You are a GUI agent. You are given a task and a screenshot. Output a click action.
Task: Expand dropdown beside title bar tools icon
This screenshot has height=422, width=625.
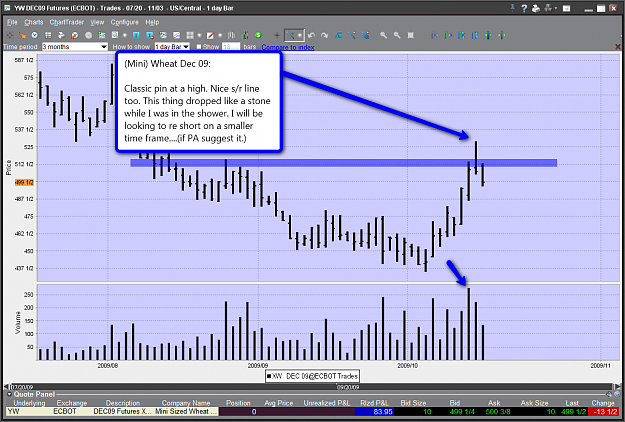tap(555, 8)
